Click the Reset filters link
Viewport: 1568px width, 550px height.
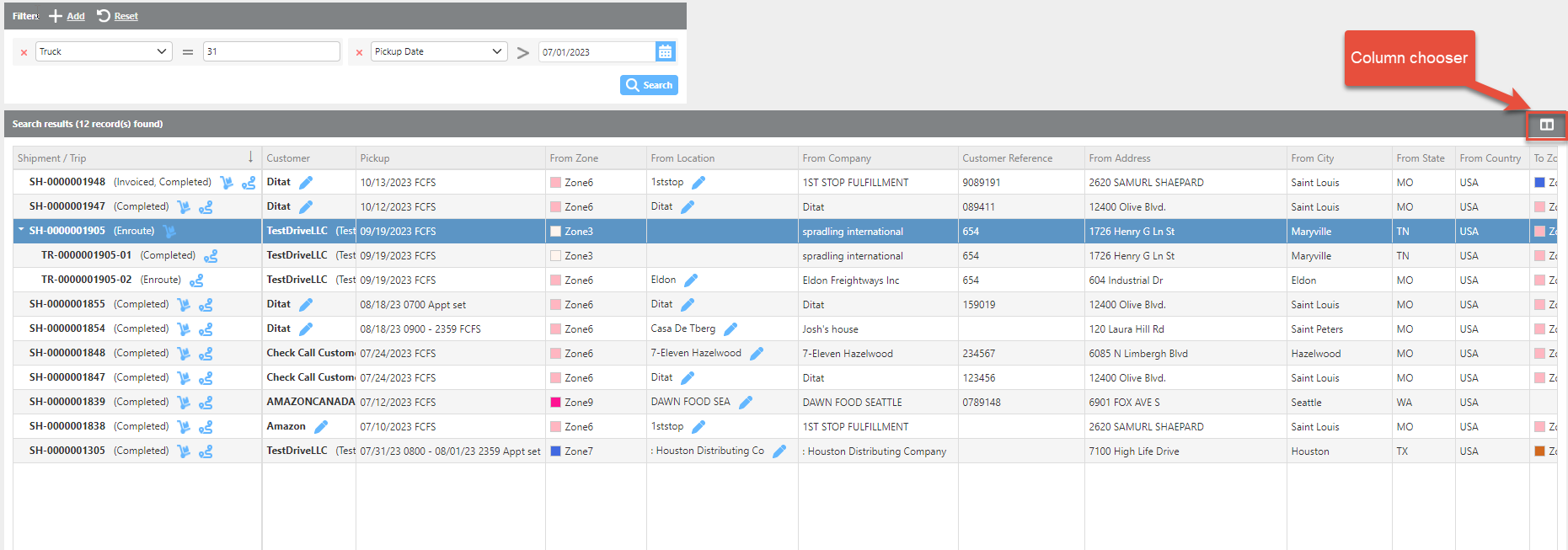[x=126, y=16]
